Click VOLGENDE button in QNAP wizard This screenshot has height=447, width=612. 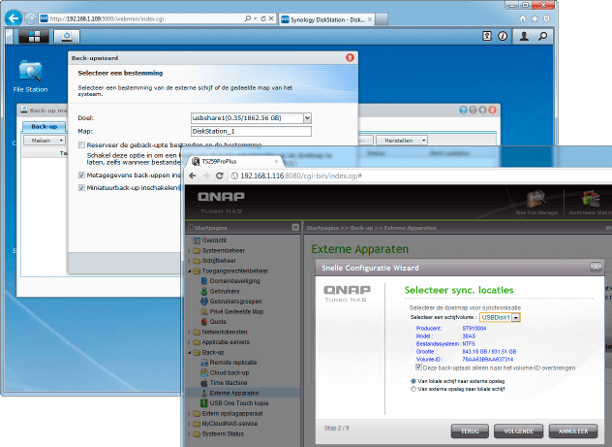[518, 431]
